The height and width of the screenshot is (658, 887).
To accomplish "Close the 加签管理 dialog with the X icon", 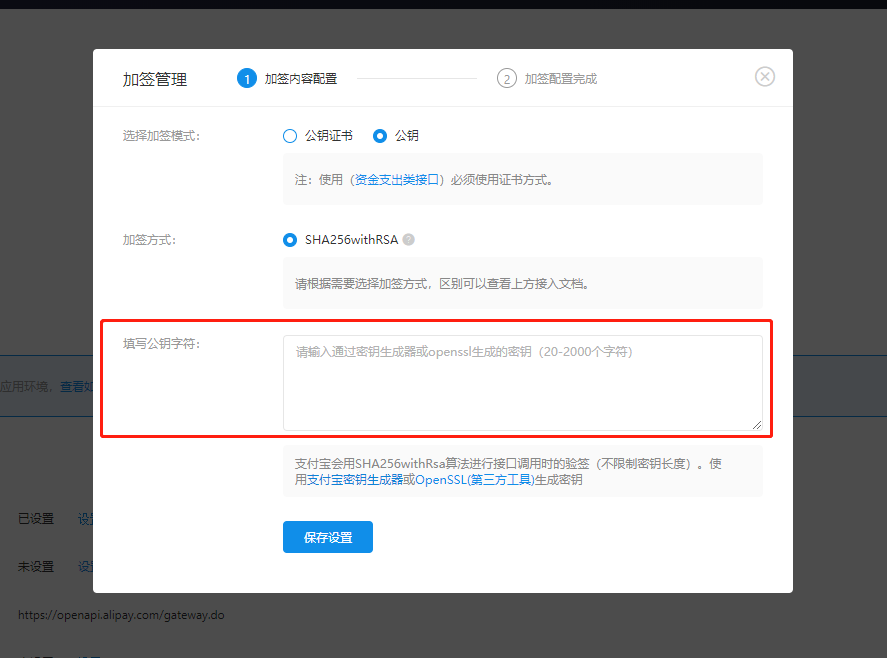I will [x=765, y=77].
